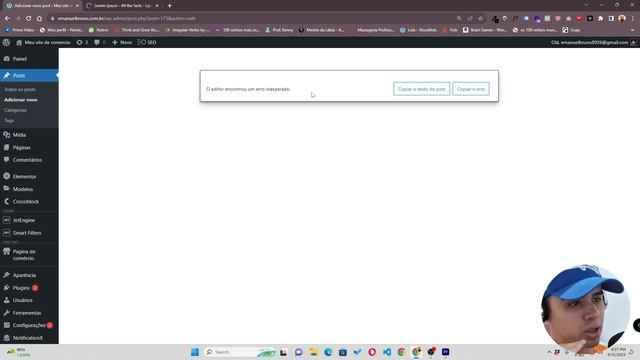Open Microsoft Edge from the taskbar
The height and width of the screenshot is (360, 640).
[x=328, y=352]
